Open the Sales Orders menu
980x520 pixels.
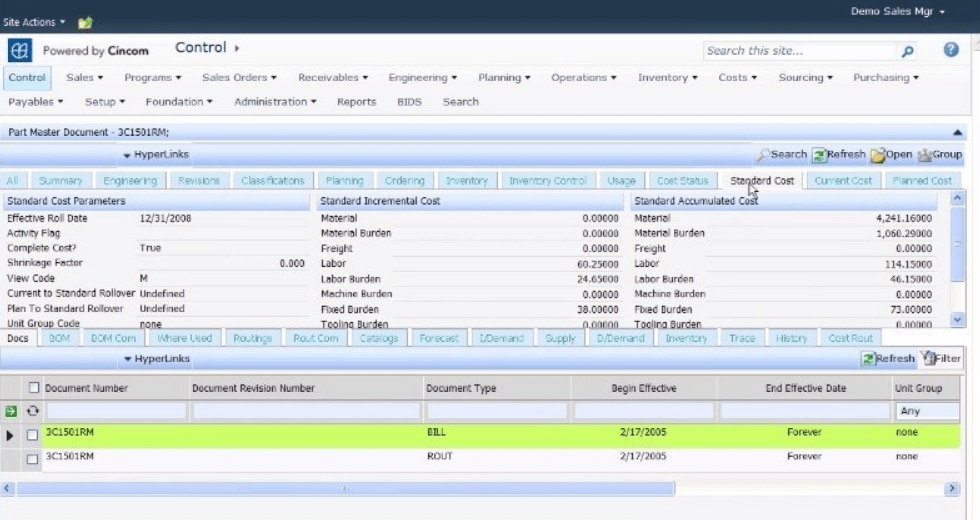pyautogui.click(x=239, y=78)
